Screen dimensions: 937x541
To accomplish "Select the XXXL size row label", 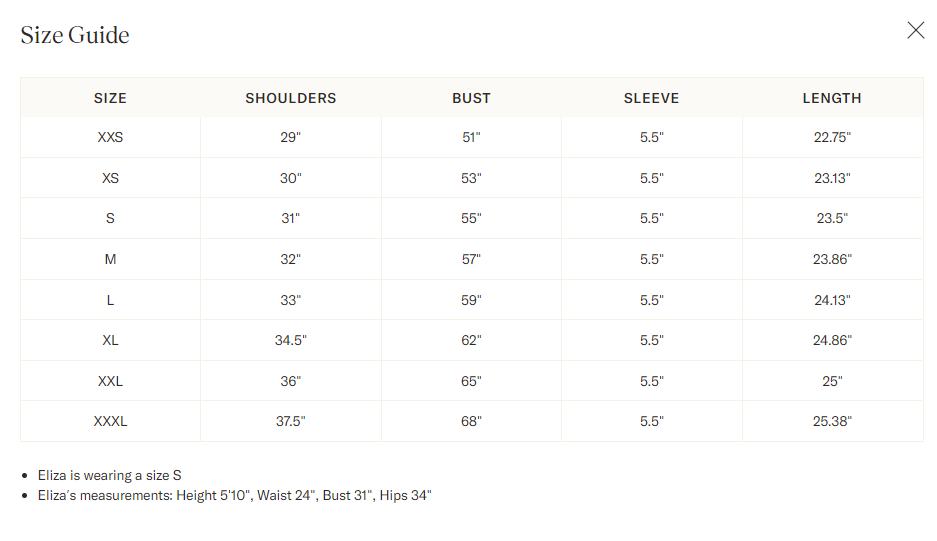I will [x=111, y=421].
